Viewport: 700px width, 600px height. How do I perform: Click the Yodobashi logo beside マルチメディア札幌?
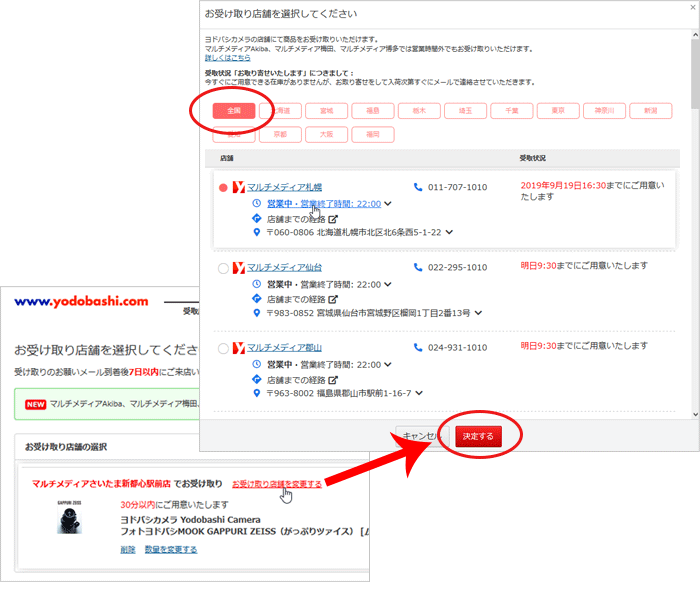239,187
